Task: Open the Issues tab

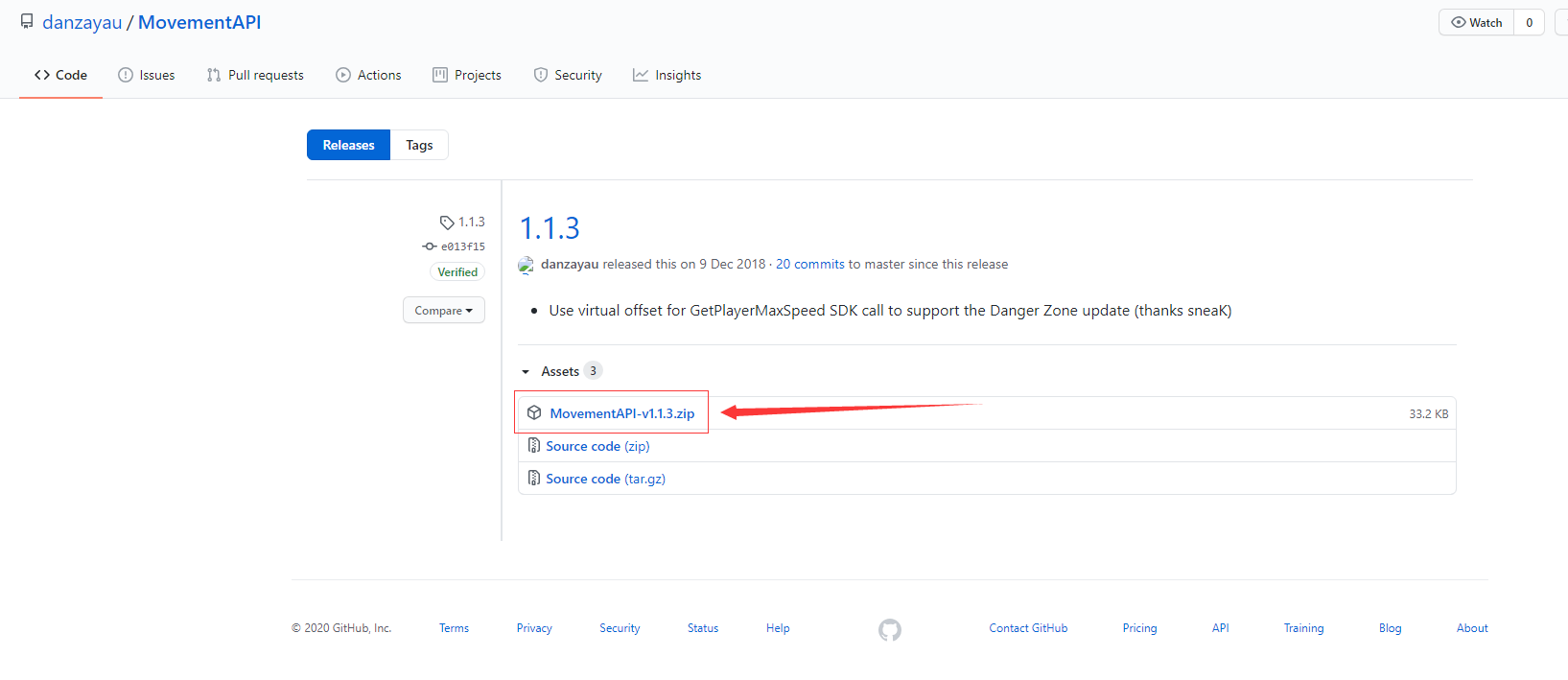Action: click(x=147, y=75)
